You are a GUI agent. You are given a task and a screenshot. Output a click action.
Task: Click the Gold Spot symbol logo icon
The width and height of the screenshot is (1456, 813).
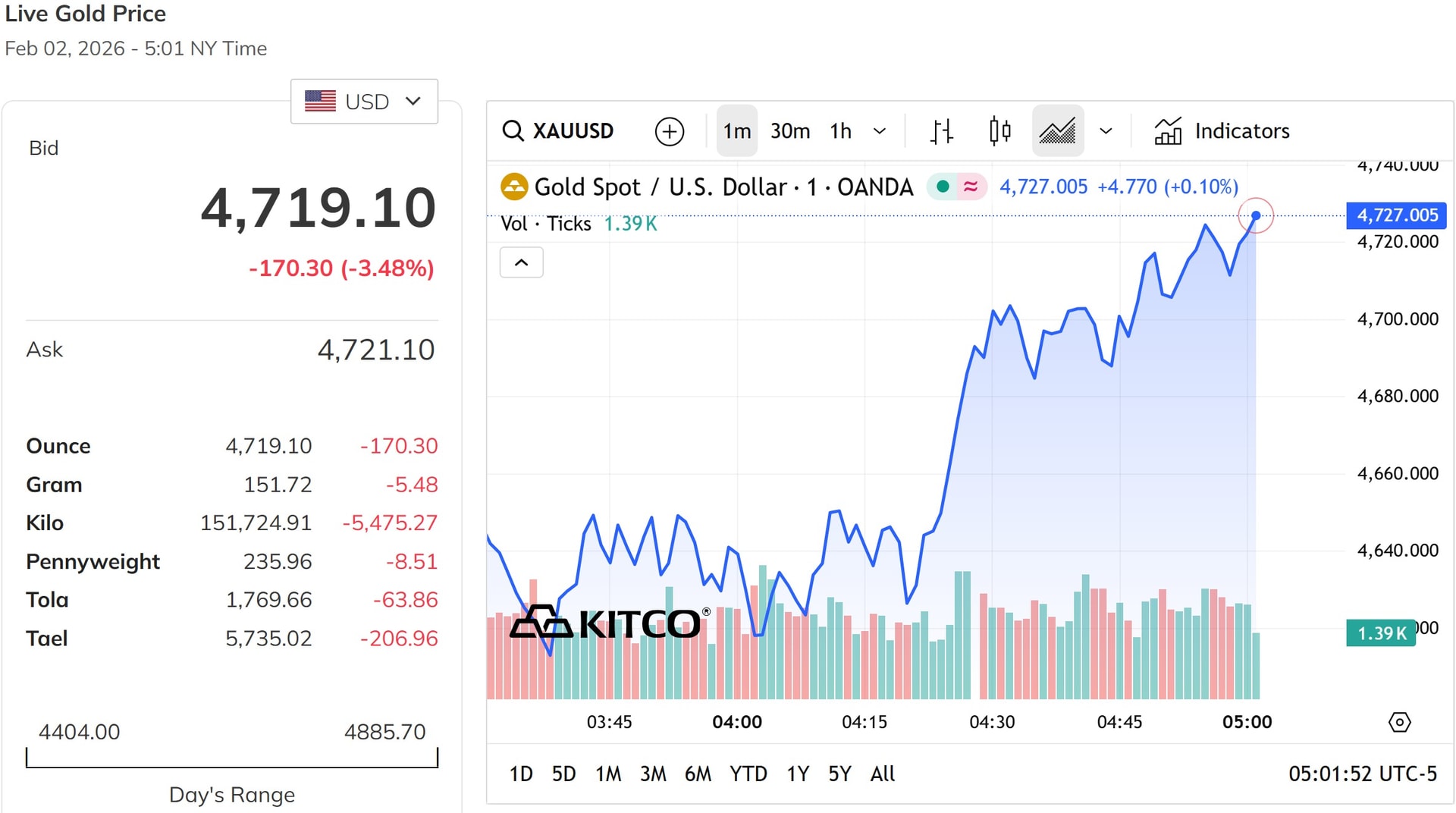514,187
